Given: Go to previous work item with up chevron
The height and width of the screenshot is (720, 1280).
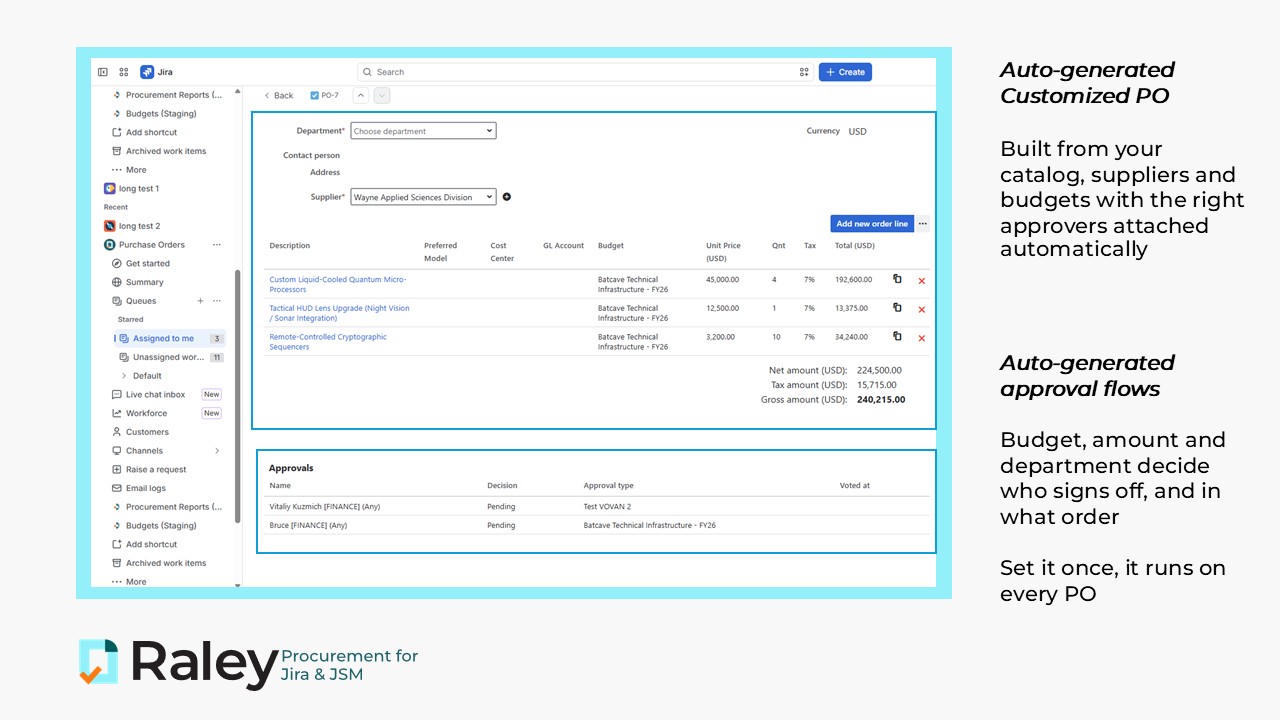Looking at the screenshot, I should 361,95.
